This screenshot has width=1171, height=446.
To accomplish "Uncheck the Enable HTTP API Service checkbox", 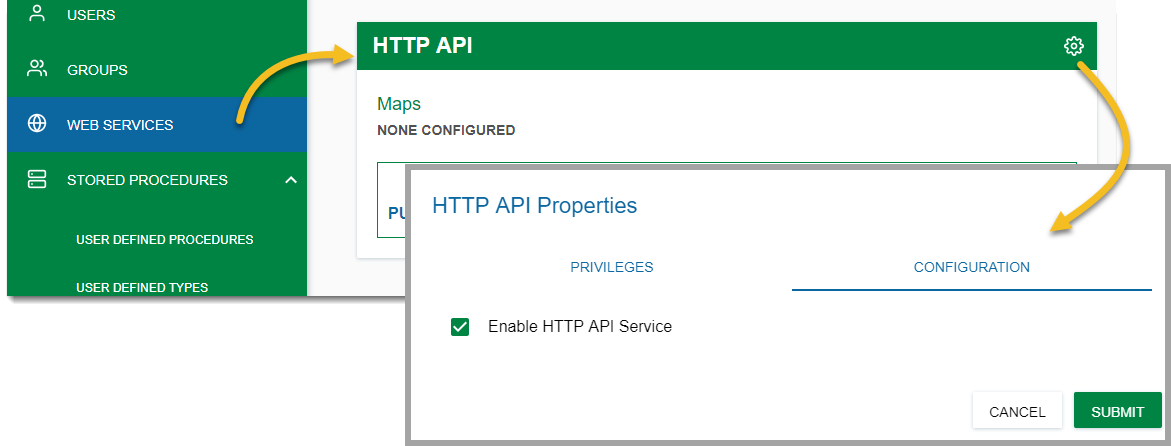I will point(460,327).
